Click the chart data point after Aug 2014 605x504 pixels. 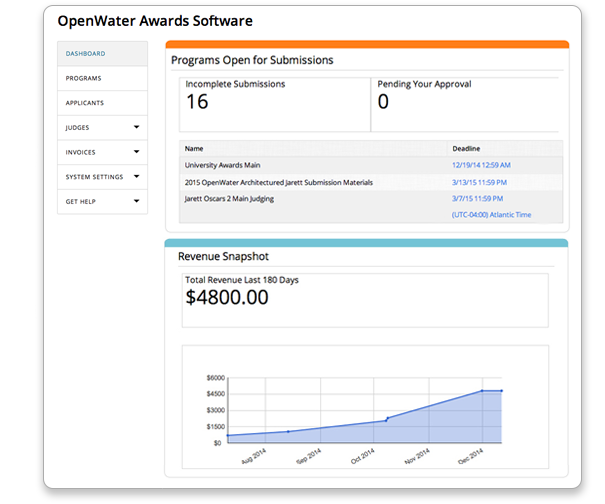pos(288,431)
